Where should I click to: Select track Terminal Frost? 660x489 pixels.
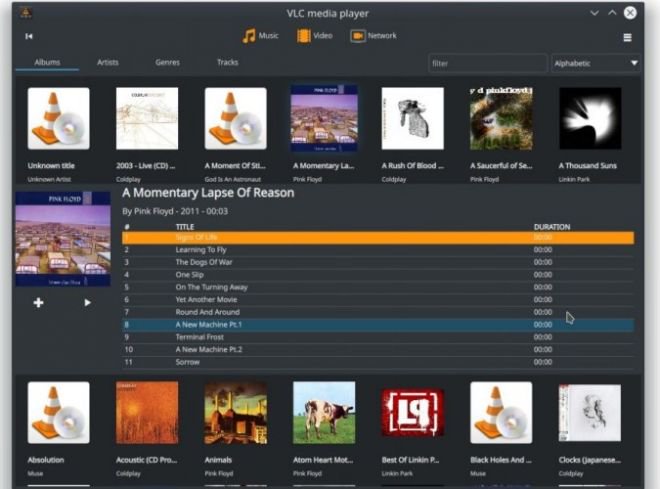[378, 337]
